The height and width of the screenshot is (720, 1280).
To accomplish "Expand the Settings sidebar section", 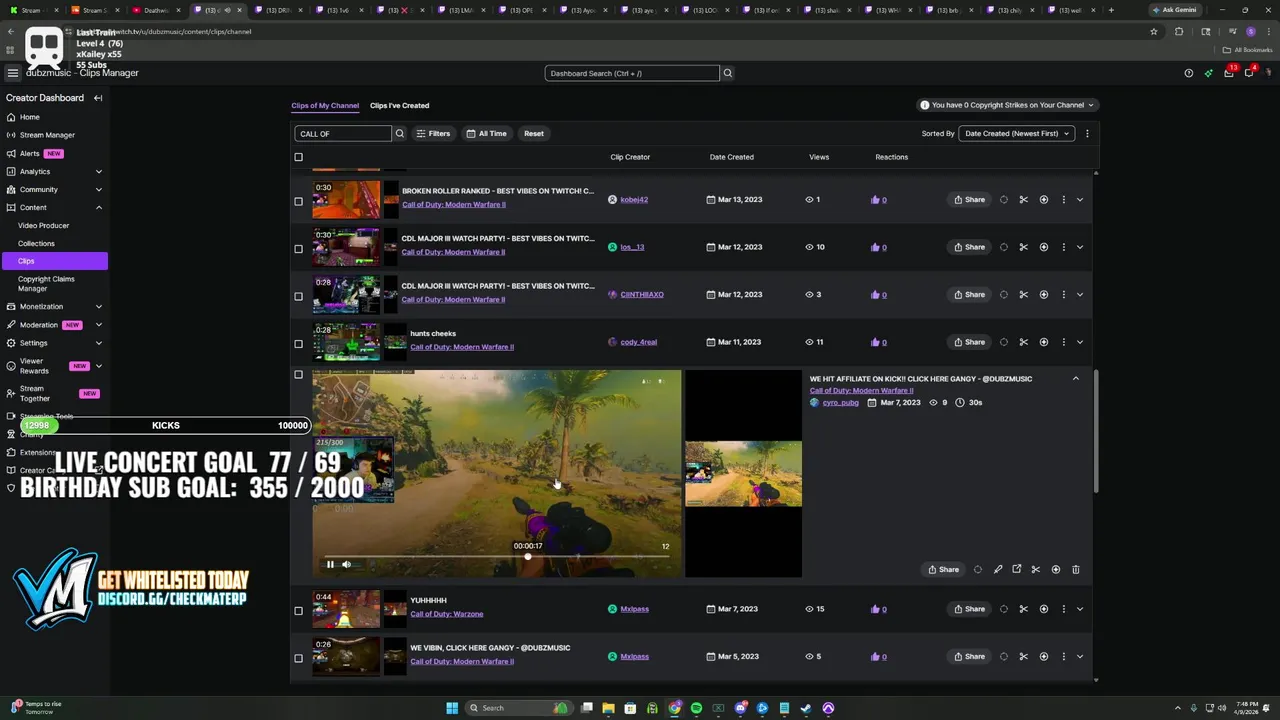I will pos(99,343).
